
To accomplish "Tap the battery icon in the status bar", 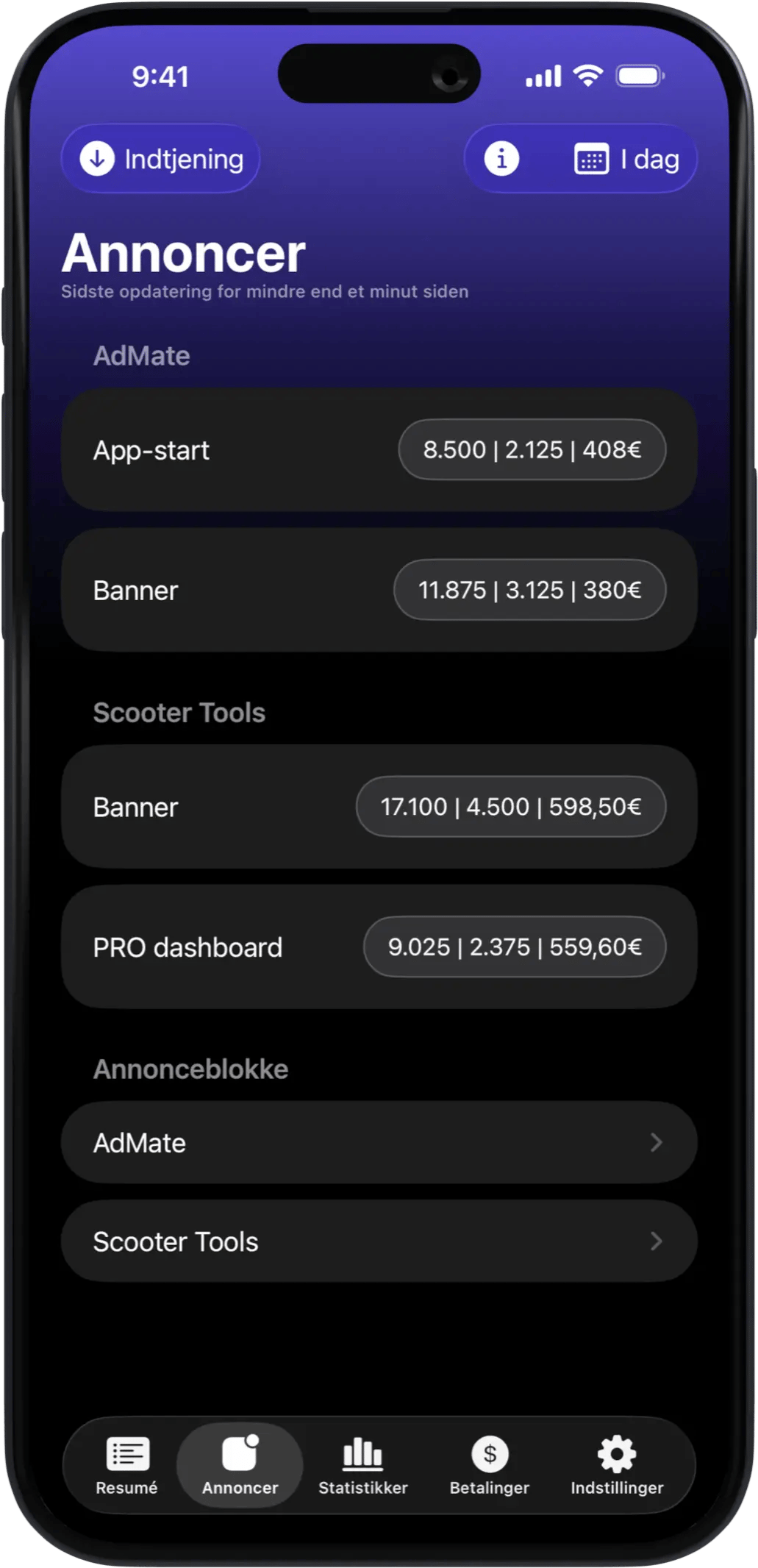I will point(640,76).
